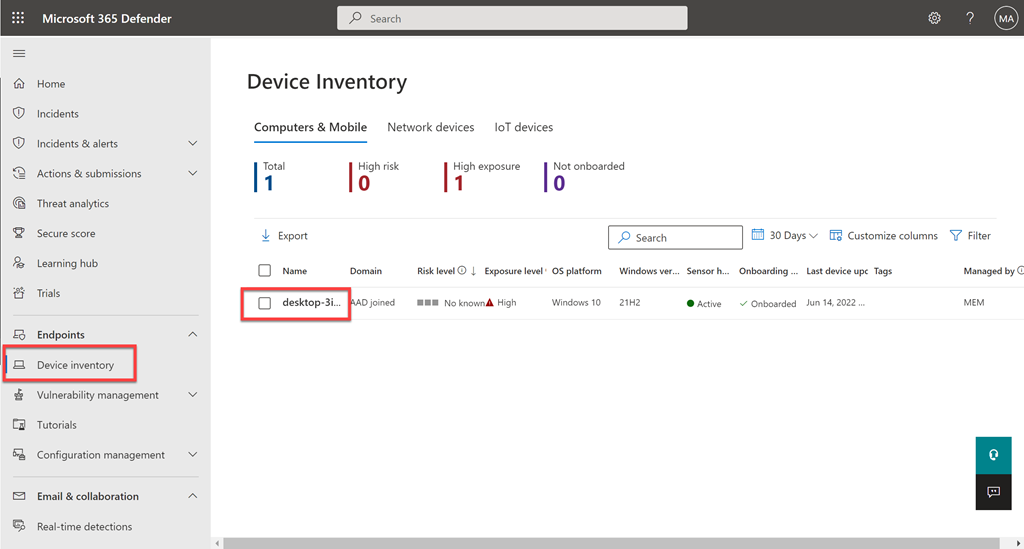
Task: Collapse the Endpoints section chevron
Action: [x=193, y=335]
